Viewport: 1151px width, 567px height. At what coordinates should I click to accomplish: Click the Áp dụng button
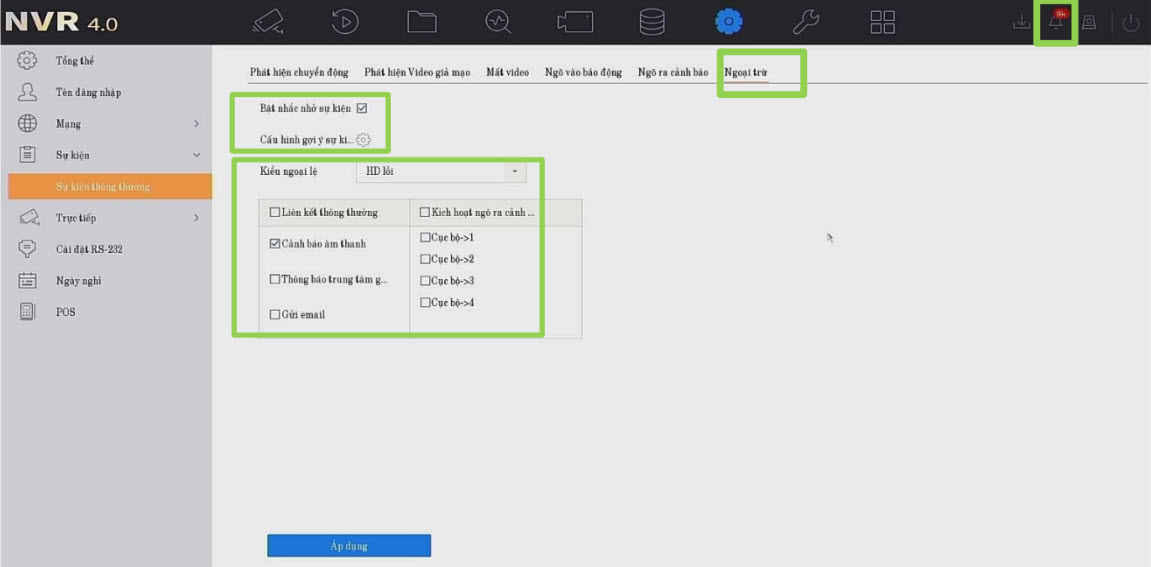[x=348, y=546]
